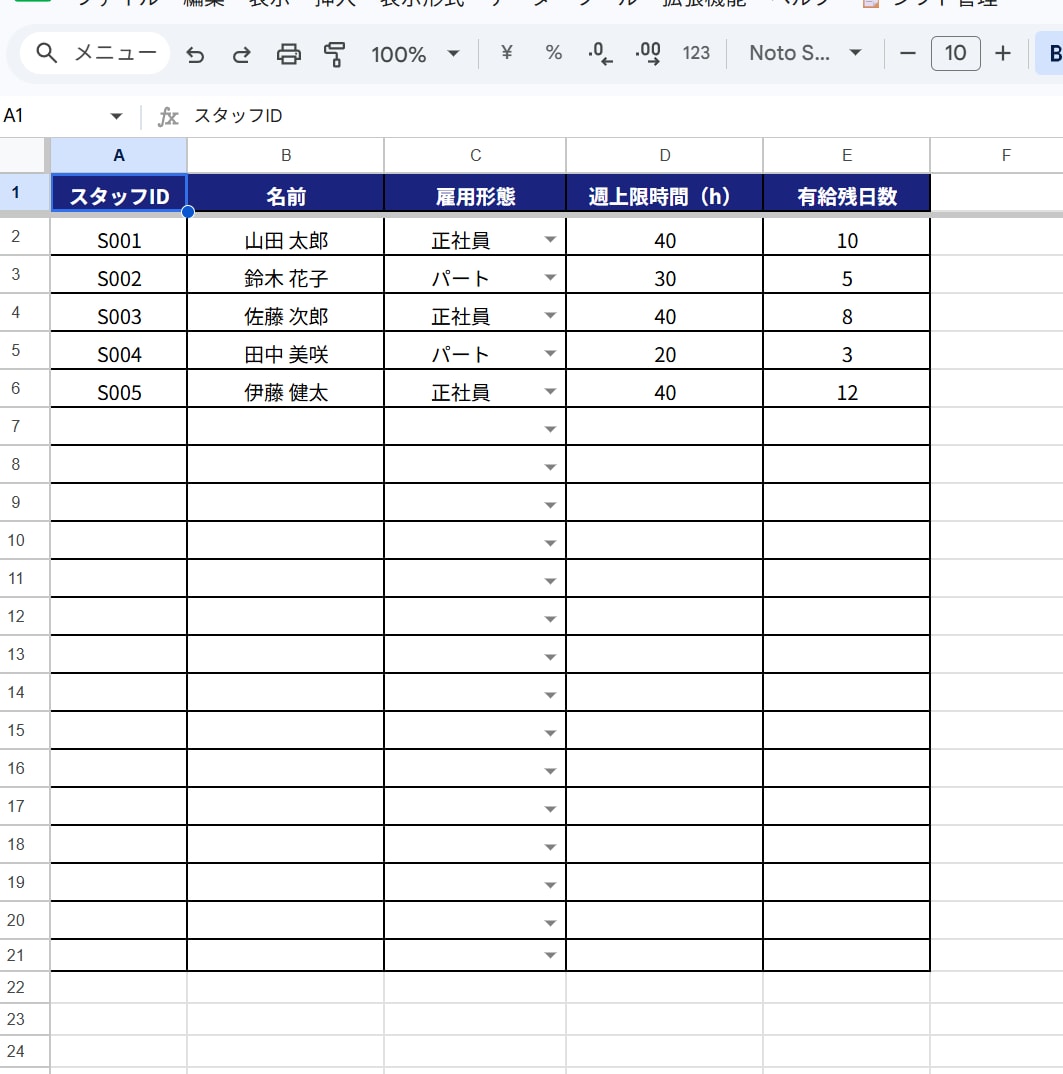1063x1074 pixels.
Task: Select row 10 header
Action: tap(25, 540)
